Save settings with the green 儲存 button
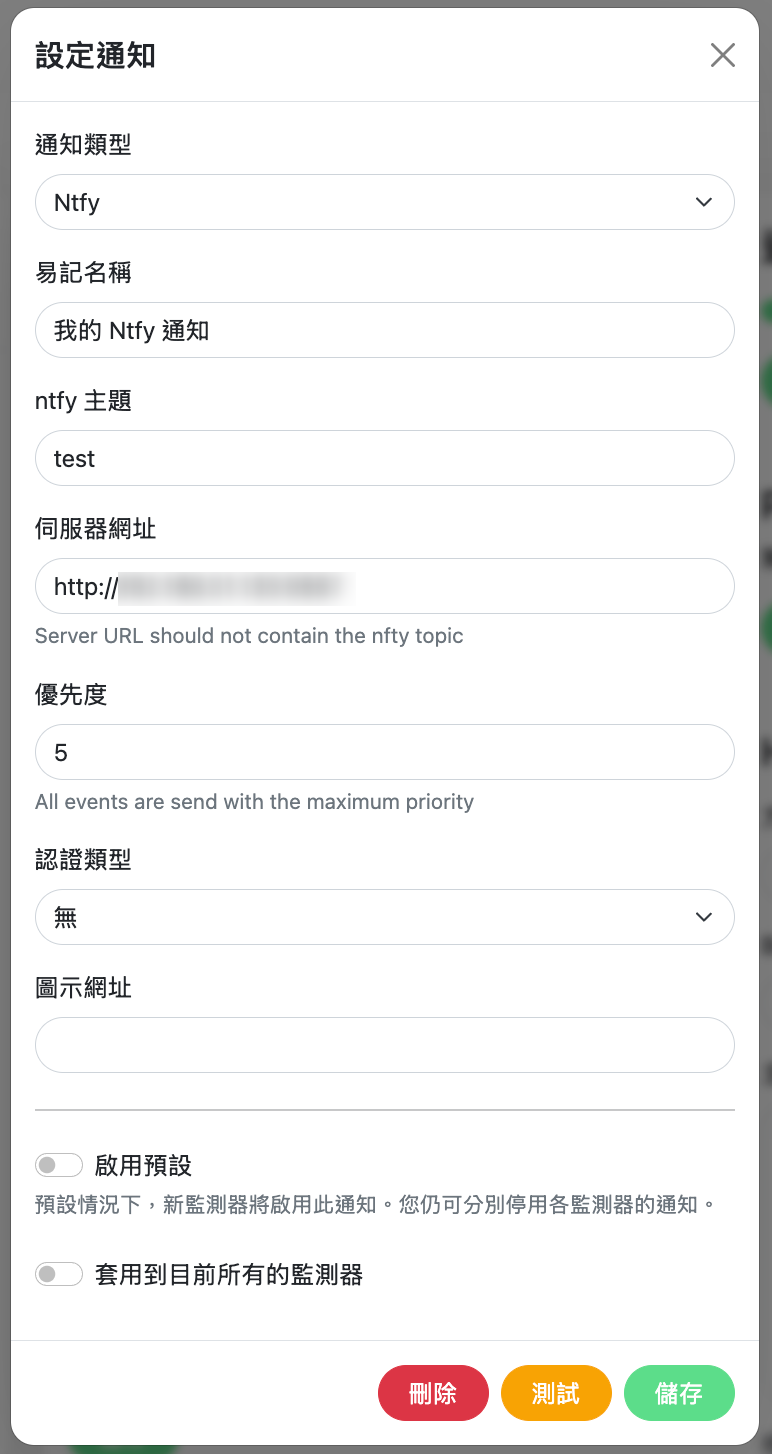This screenshot has height=1454, width=772. 679,1393
